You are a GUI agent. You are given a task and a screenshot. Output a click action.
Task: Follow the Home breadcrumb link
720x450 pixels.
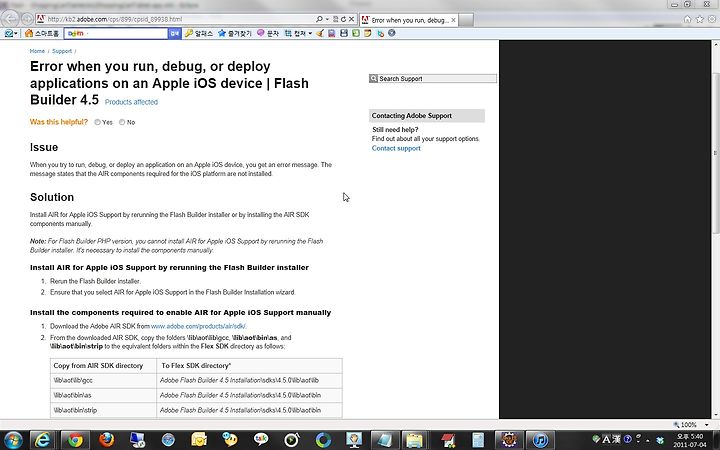37,51
